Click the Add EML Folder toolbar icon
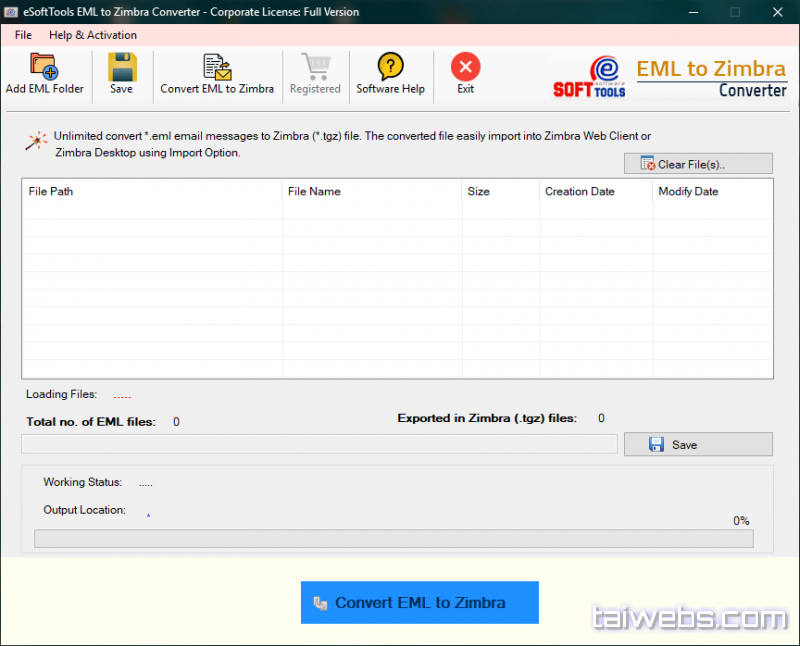Image resolution: width=800 pixels, height=646 pixels. [x=44, y=66]
